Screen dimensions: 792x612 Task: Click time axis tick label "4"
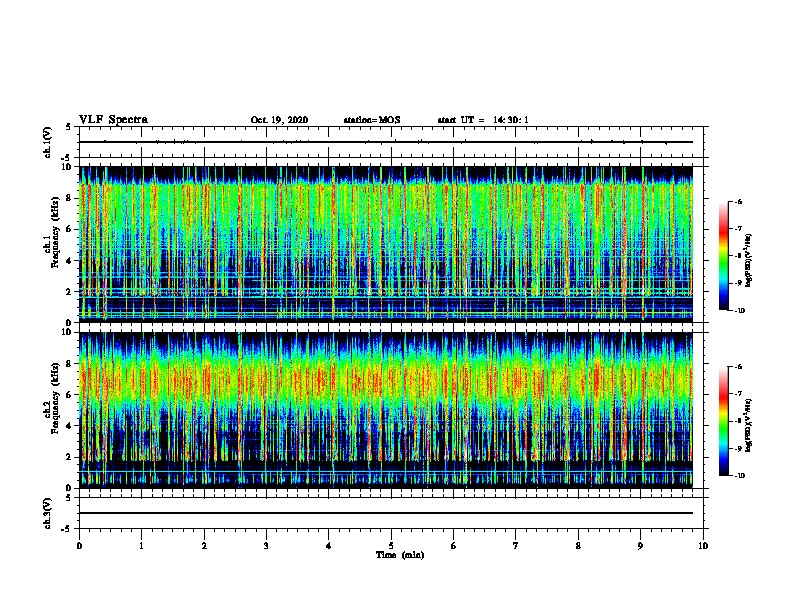(x=329, y=546)
